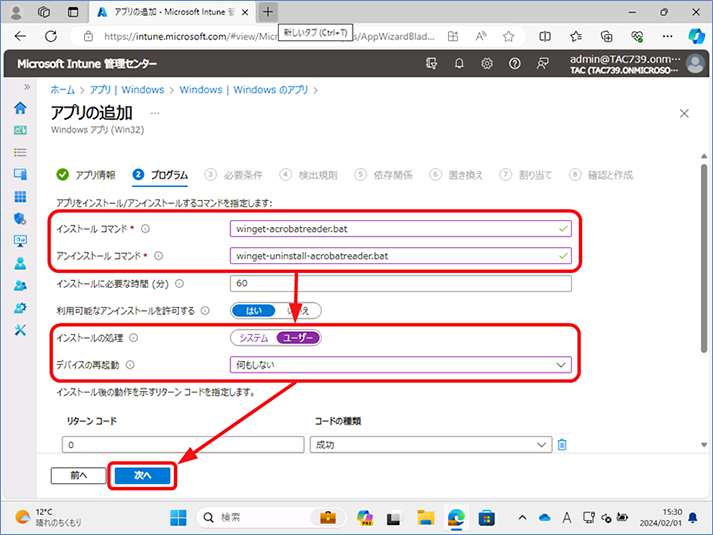
Task: Click the 60 minutes install time field
Action: 401,283
